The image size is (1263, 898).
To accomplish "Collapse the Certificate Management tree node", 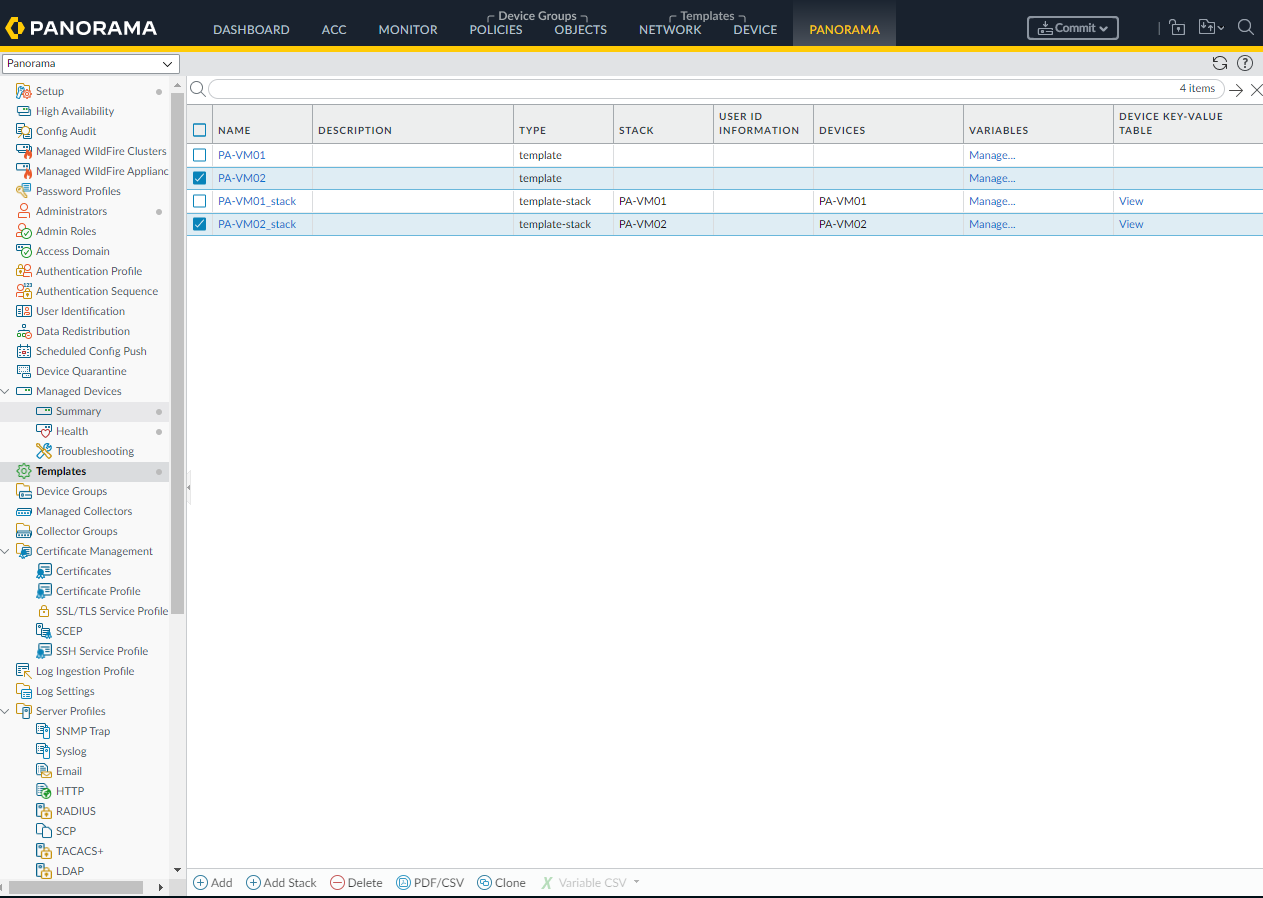I will [x=6, y=551].
